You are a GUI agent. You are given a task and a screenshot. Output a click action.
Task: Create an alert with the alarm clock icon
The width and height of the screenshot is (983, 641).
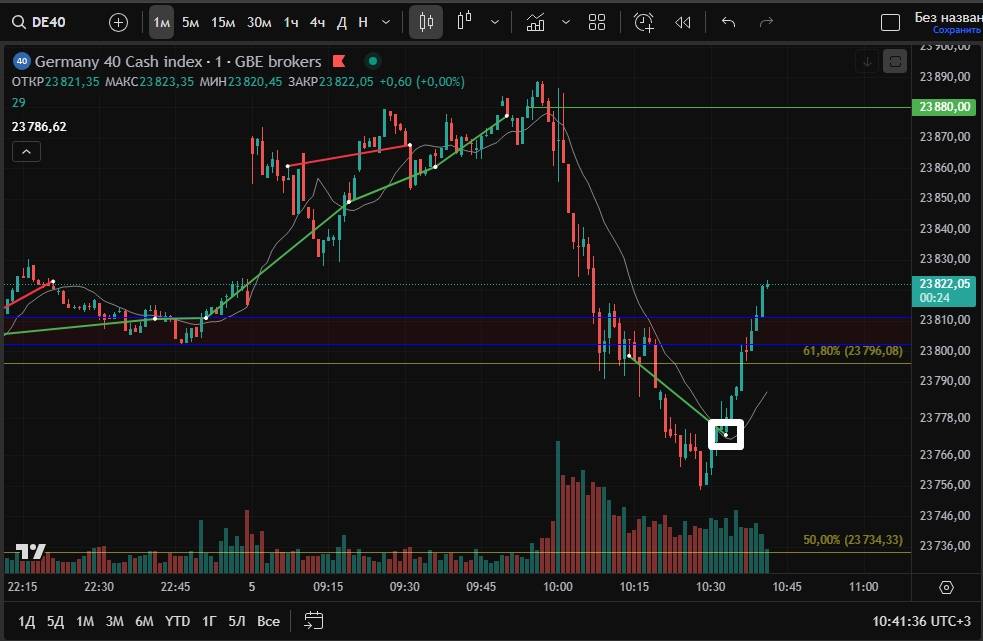point(644,22)
